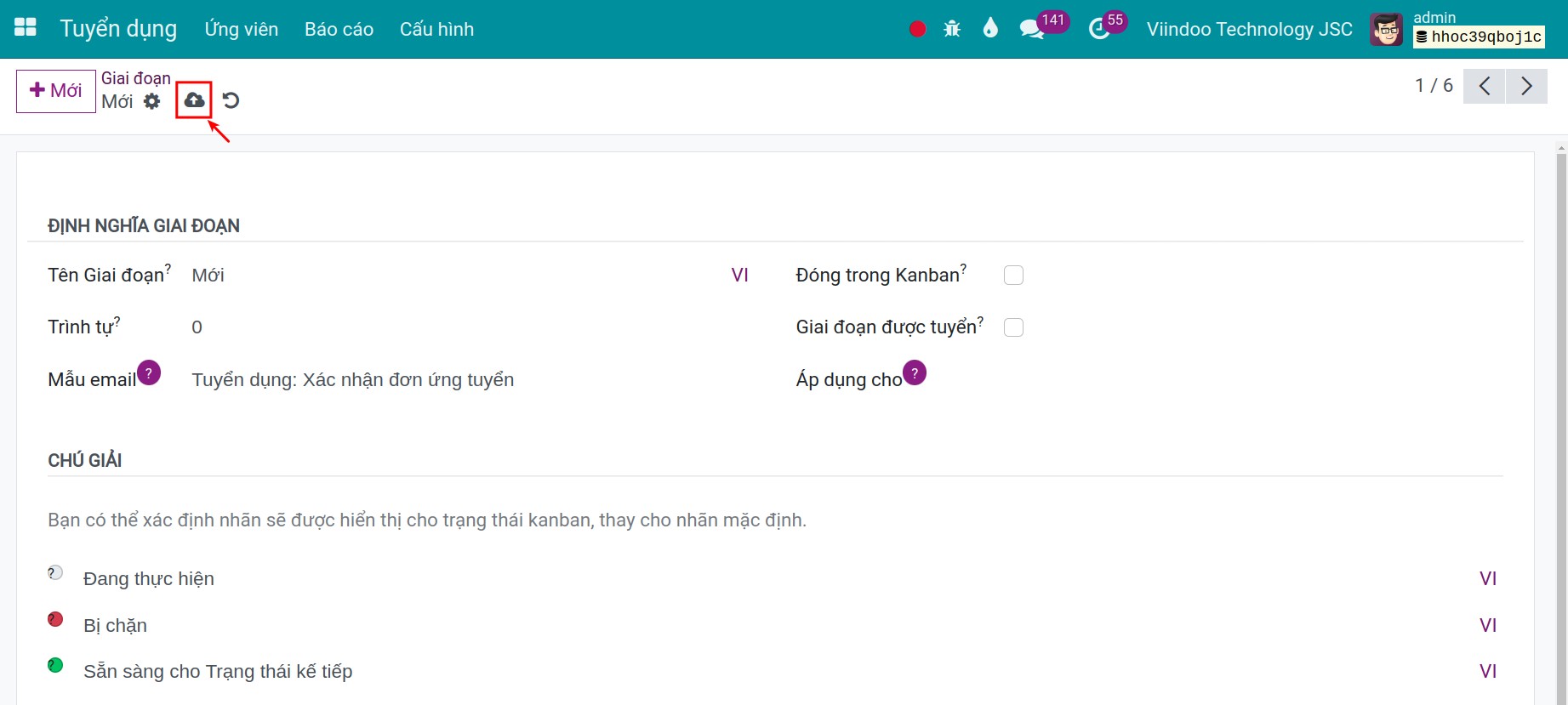Click the red recording dot icon
This screenshot has width=1568, height=705.
[917, 29]
